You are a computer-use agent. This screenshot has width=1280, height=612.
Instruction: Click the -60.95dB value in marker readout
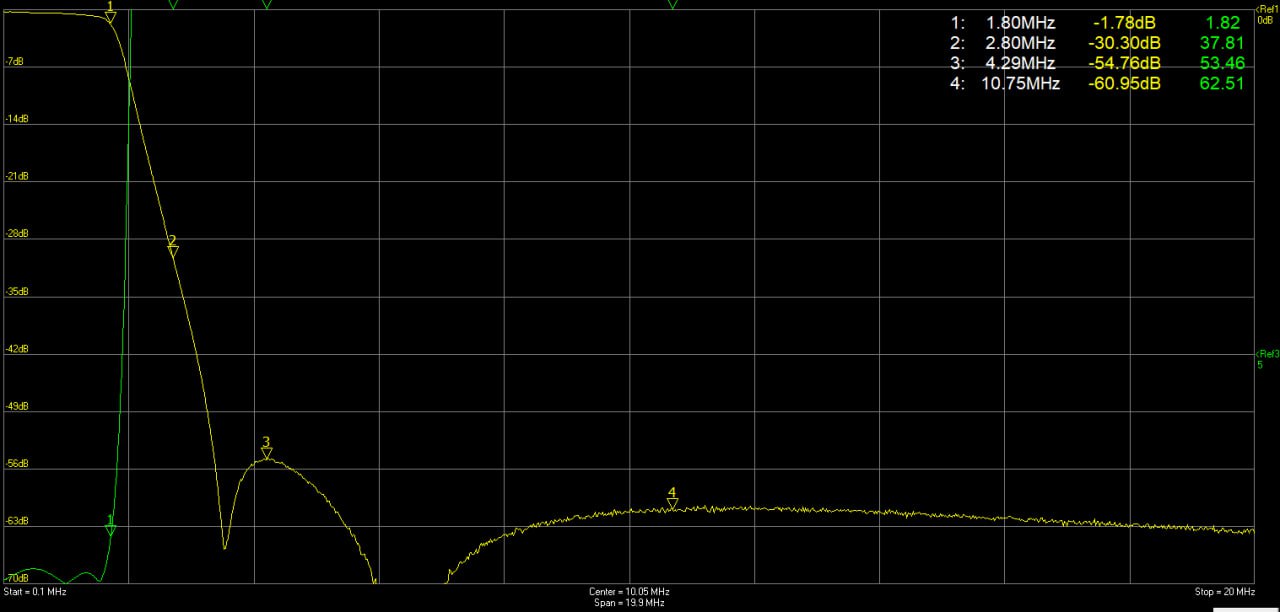(x=1124, y=83)
